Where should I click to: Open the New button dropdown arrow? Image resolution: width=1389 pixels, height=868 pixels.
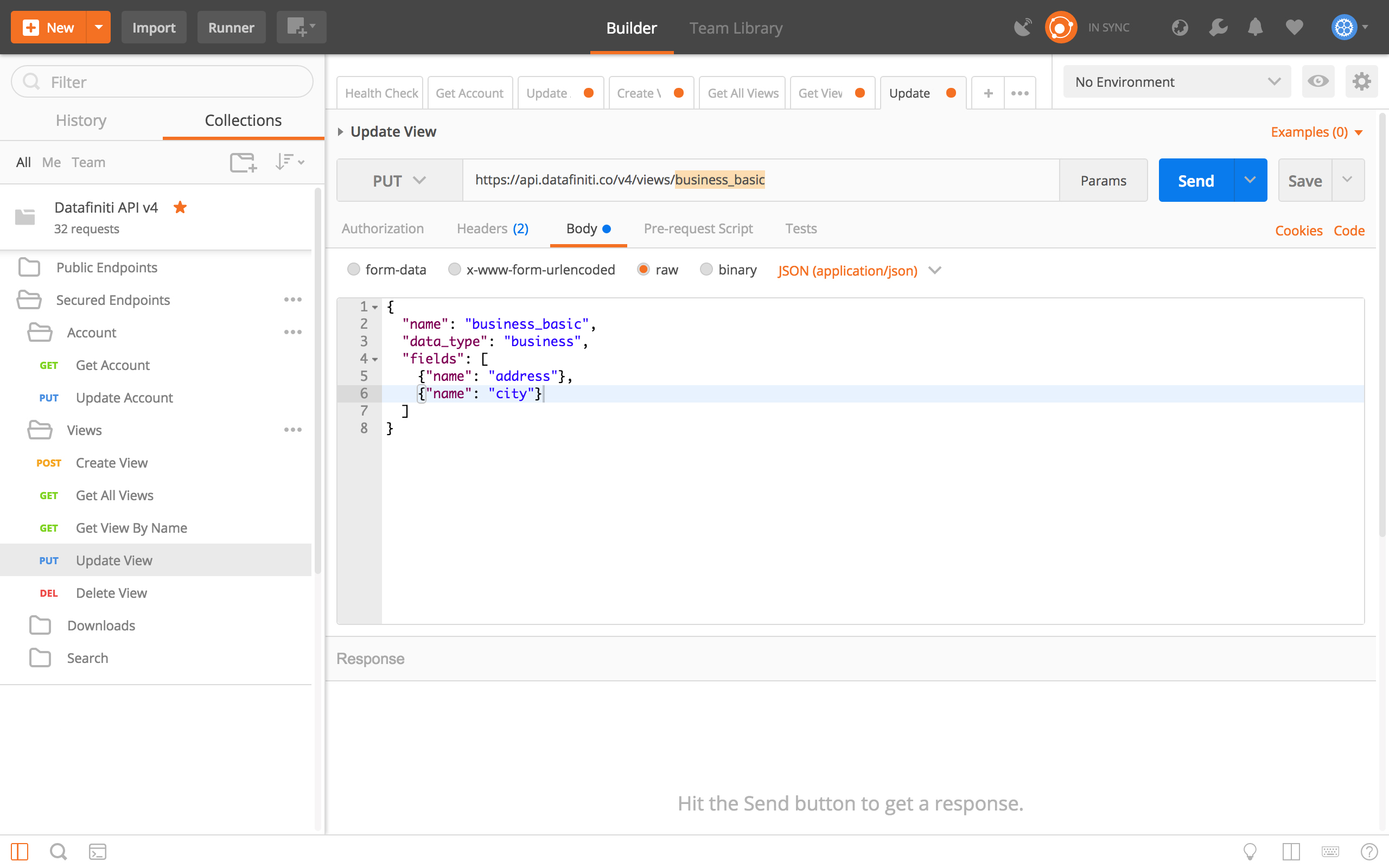[98, 27]
